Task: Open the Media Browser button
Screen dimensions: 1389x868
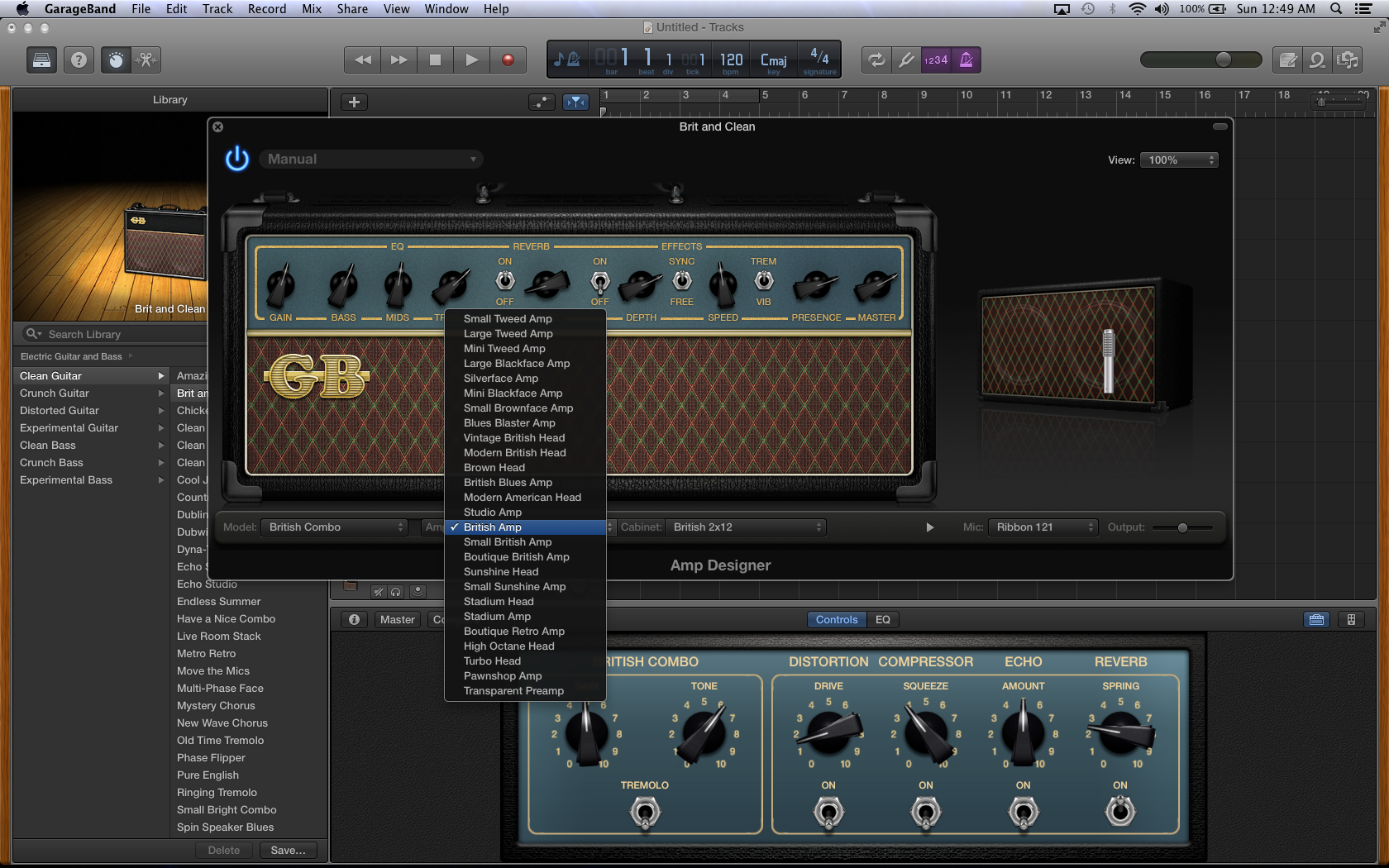Action: tap(1348, 60)
